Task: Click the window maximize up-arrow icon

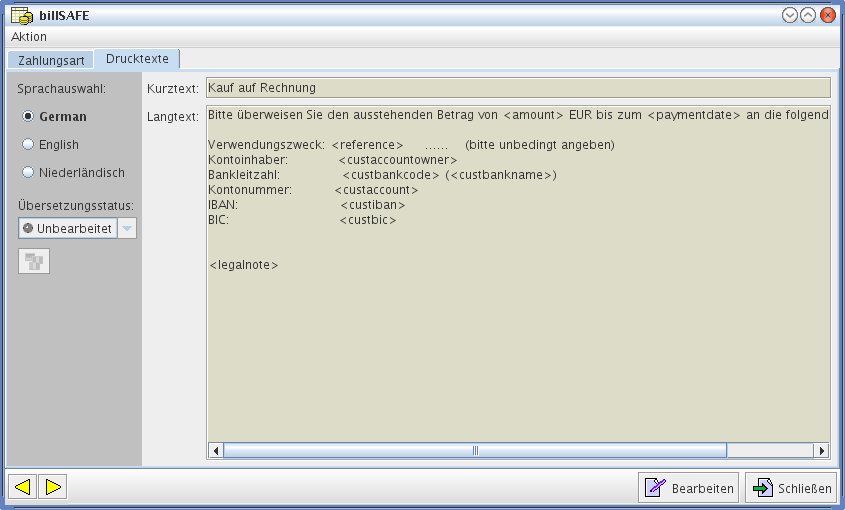Action: (x=808, y=15)
